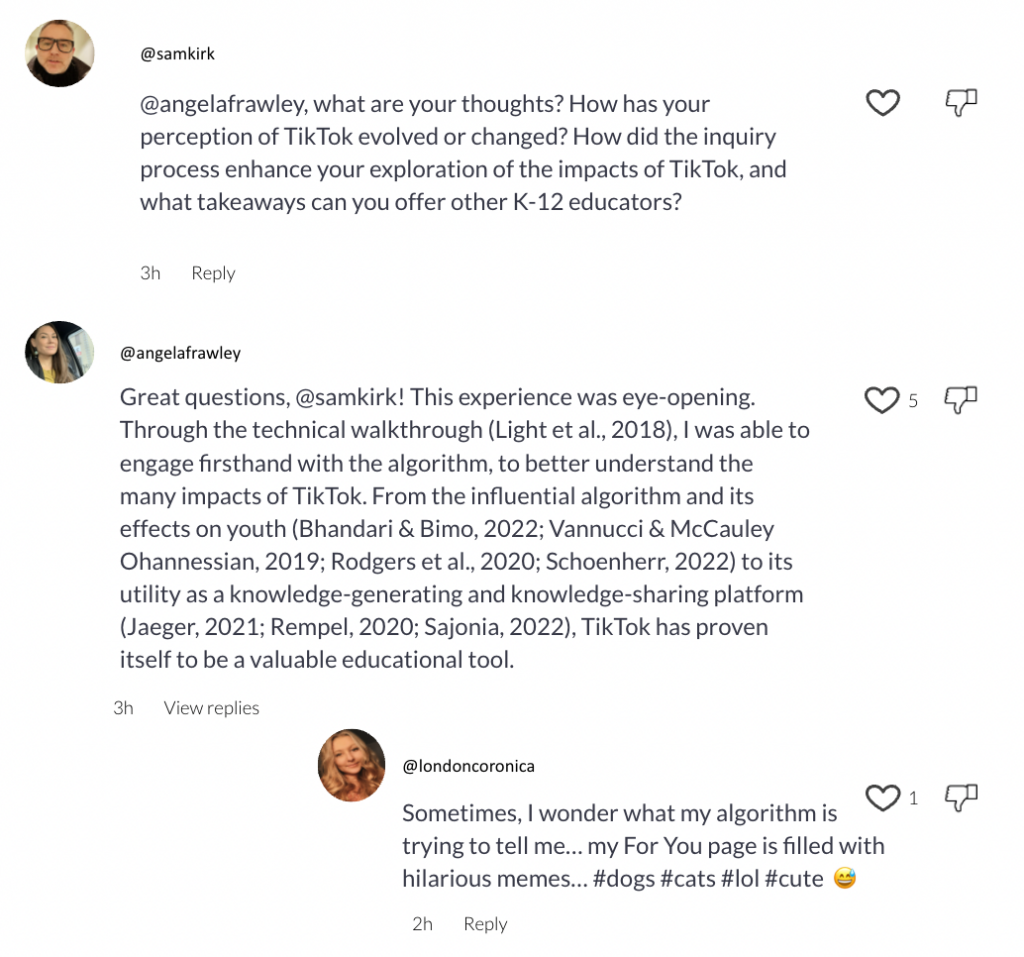Viewport: 1024px width, 957px height.
Task: Open @angelafrawley's profile picture
Action: 60,352
